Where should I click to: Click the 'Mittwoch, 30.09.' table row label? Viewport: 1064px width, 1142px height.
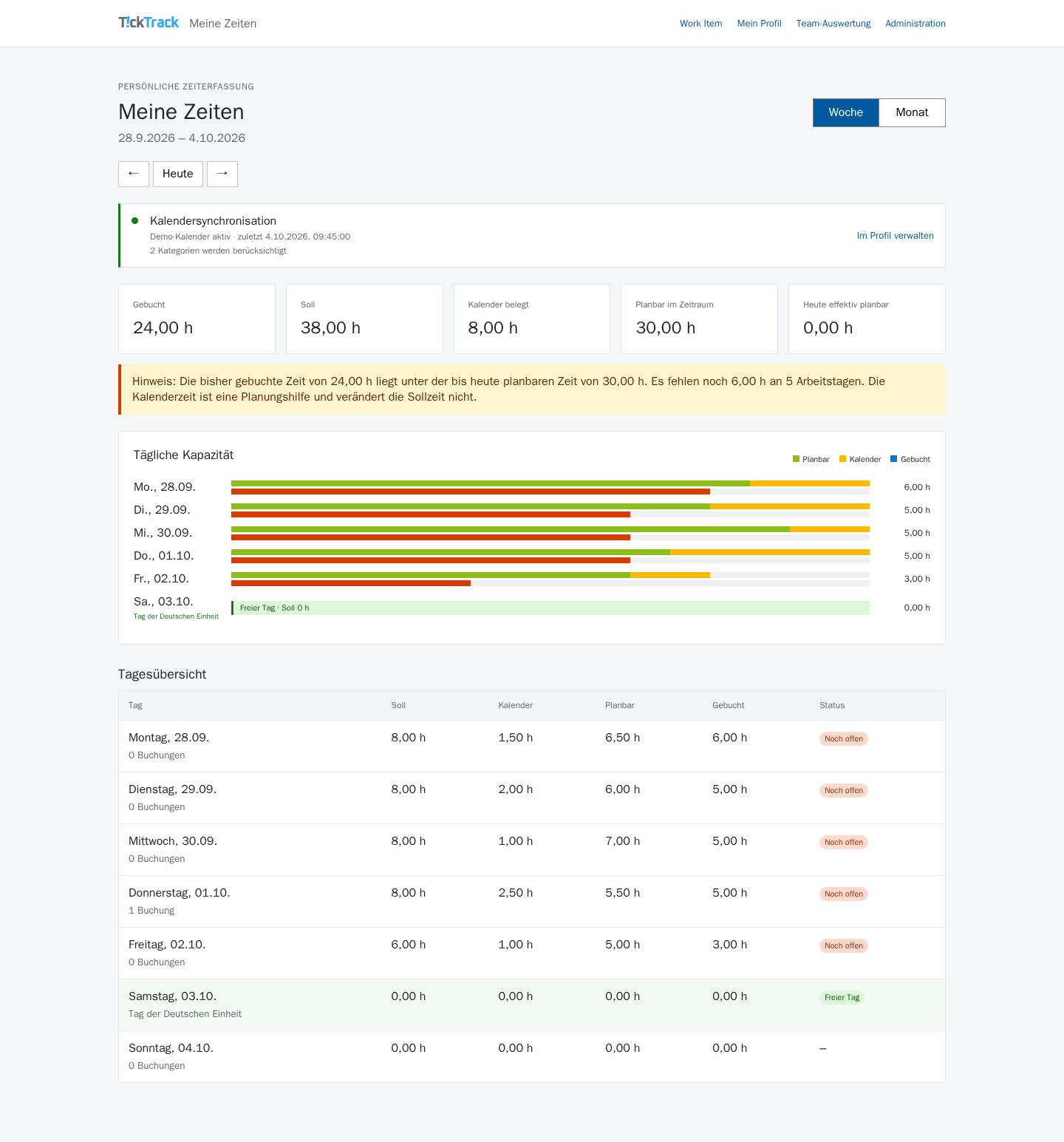(173, 841)
